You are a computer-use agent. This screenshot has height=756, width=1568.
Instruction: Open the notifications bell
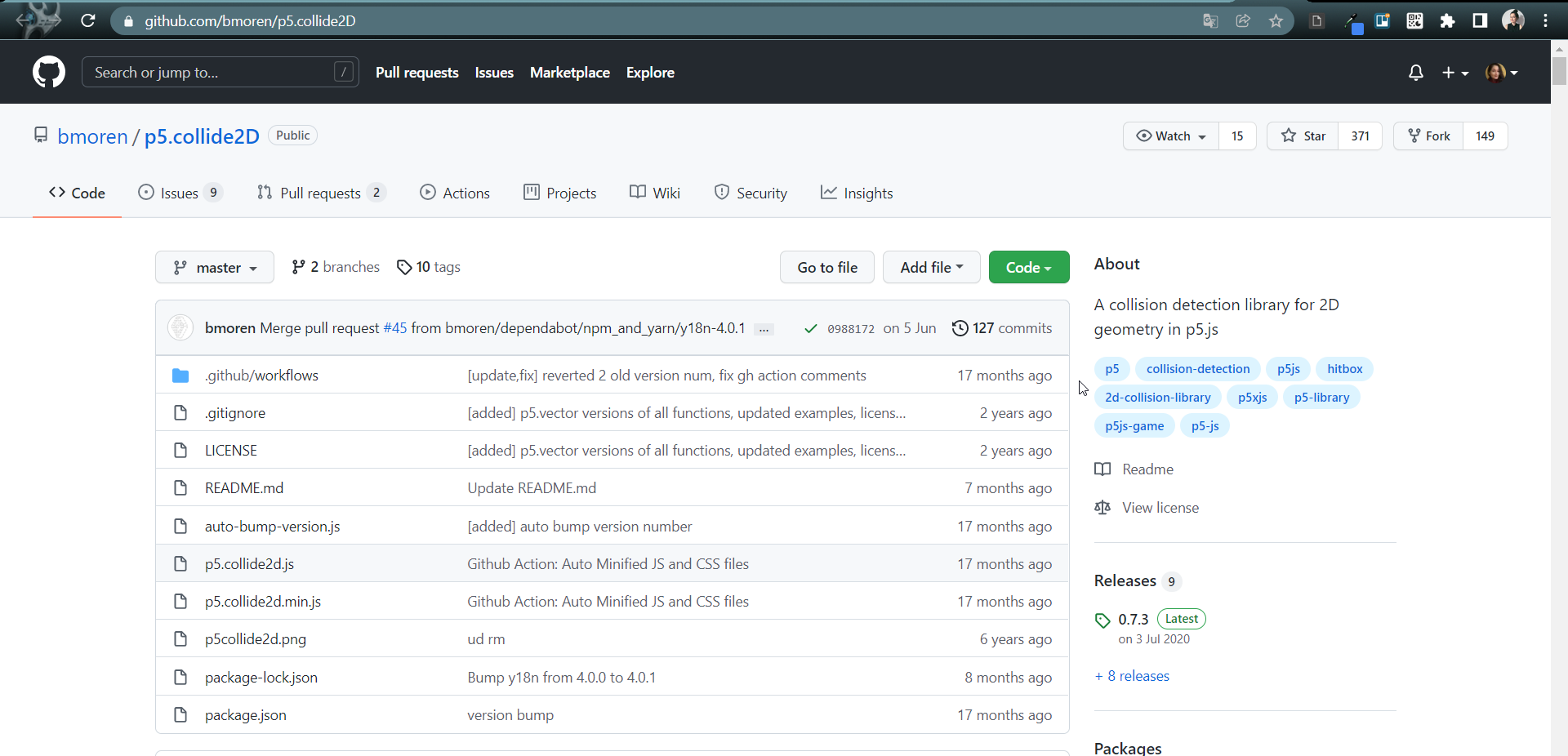click(x=1416, y=73)
